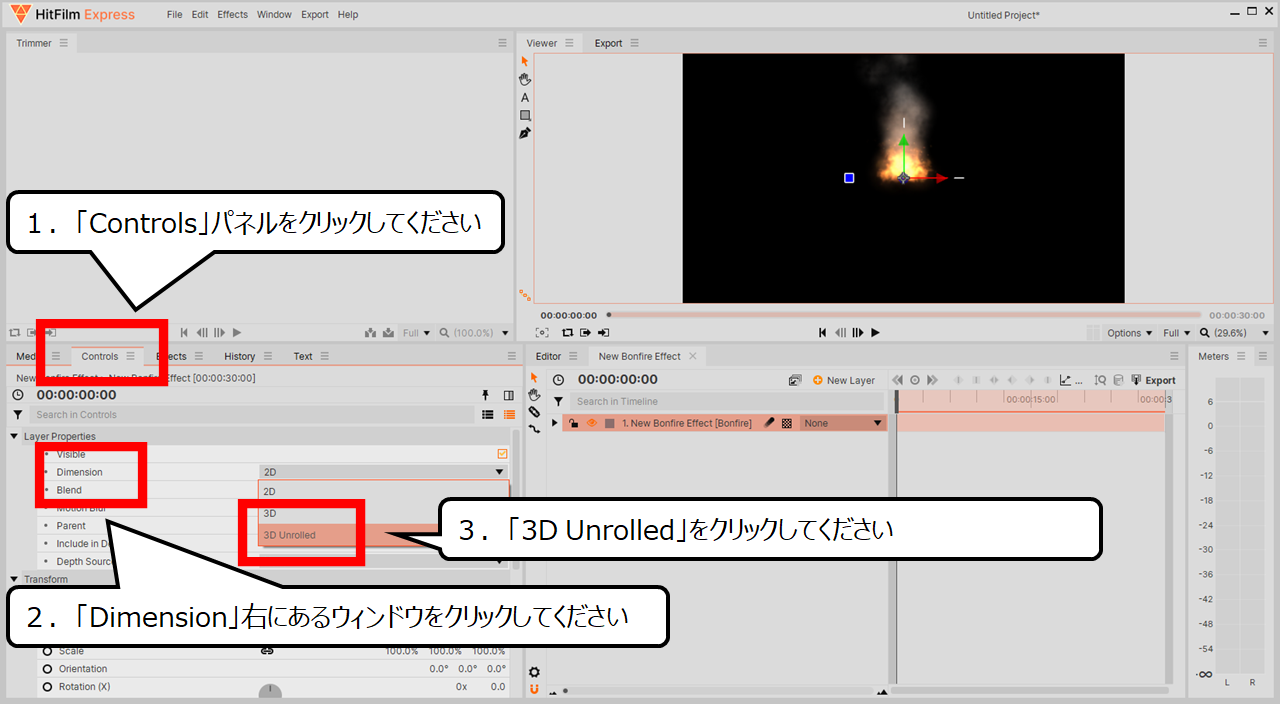The height and width of the screenshot is (704, 1280).
Task: Click Make Composite Shot icon
Action: (x=795, y=380)
